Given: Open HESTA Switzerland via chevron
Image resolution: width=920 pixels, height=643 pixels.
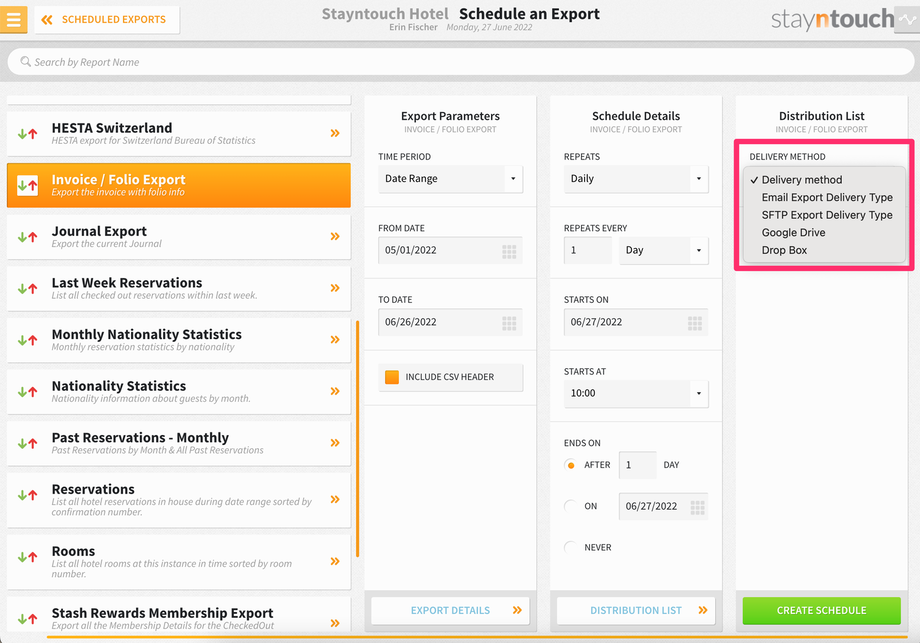Looking at the screenshot, I should click(x=335, y=133).
